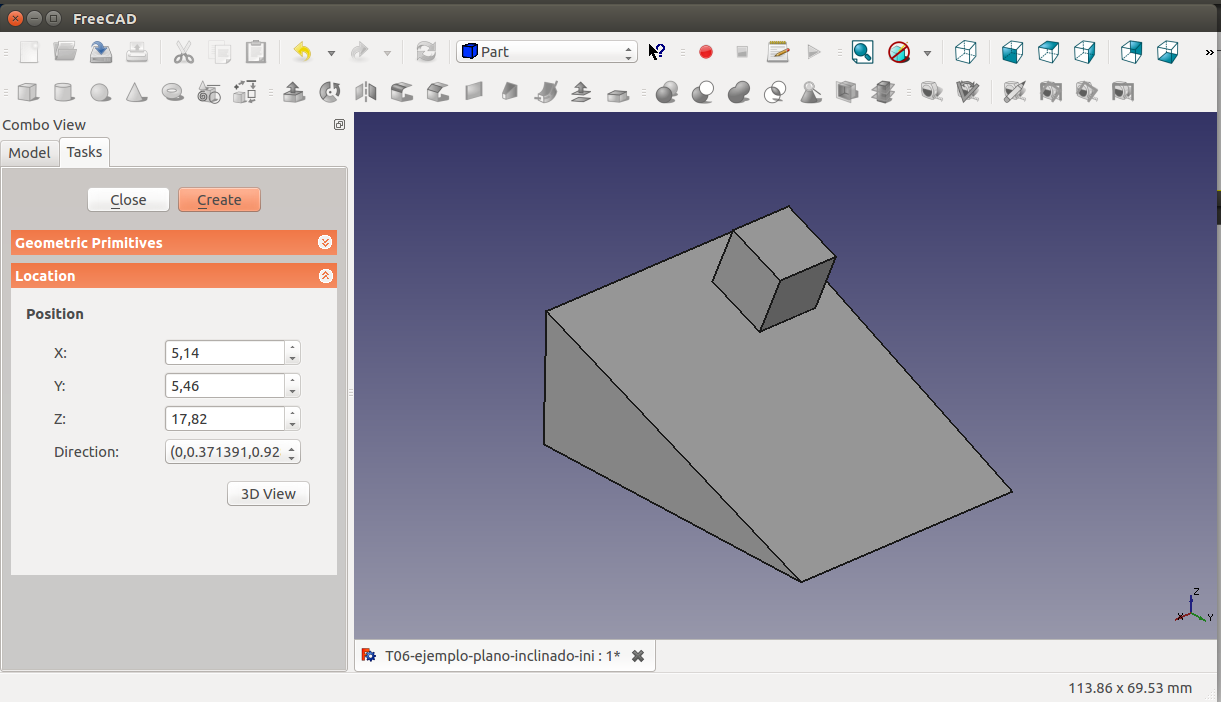1221x702 pixels.
Task: Add a Cone solid
Action: tap(136, 92)
